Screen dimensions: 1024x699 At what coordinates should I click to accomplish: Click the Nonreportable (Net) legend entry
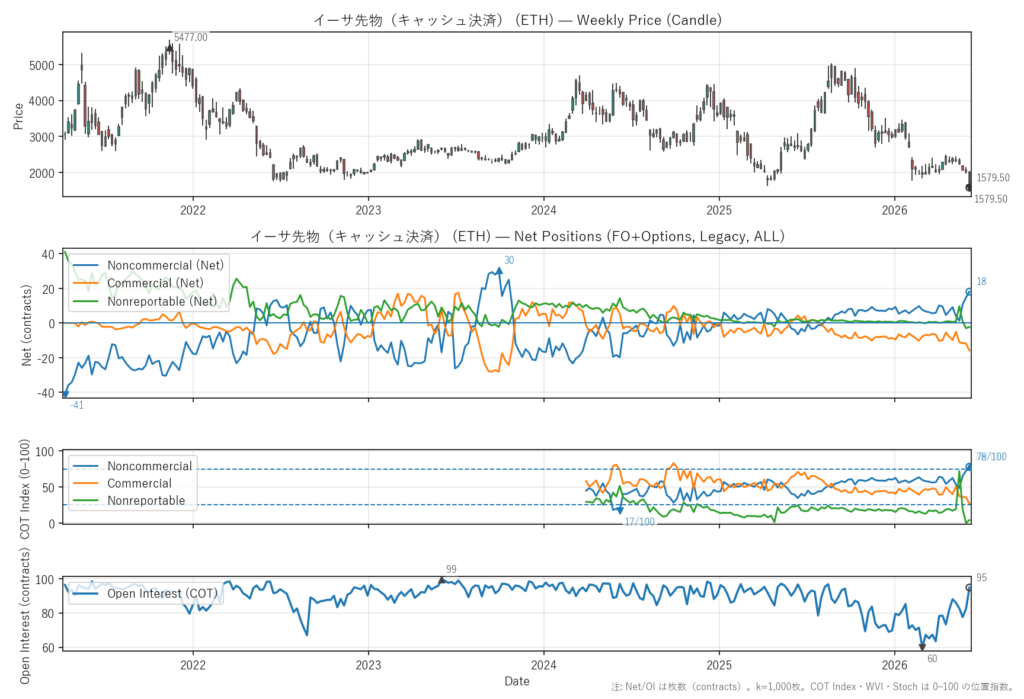[144, 301]
